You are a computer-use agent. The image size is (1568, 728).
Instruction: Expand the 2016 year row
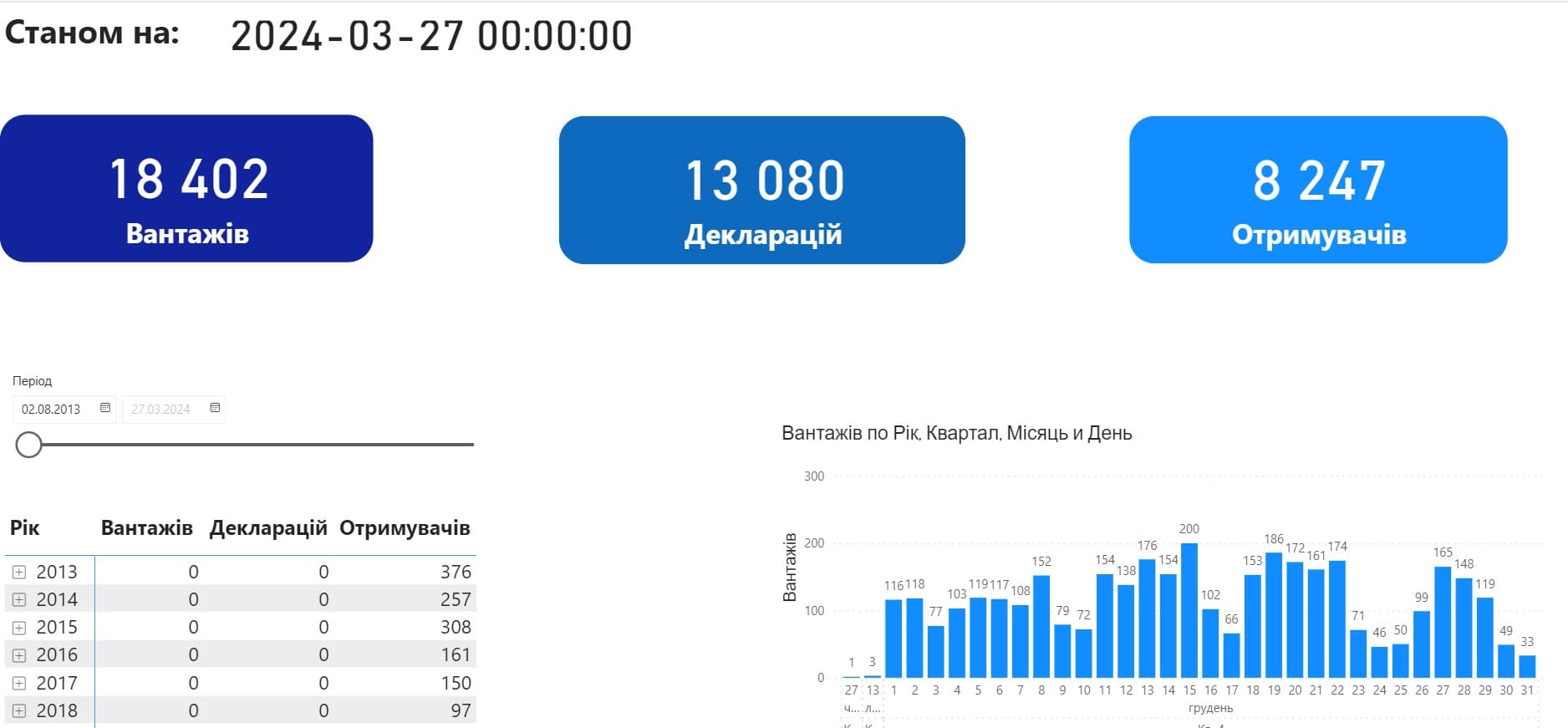coord(19,655)
